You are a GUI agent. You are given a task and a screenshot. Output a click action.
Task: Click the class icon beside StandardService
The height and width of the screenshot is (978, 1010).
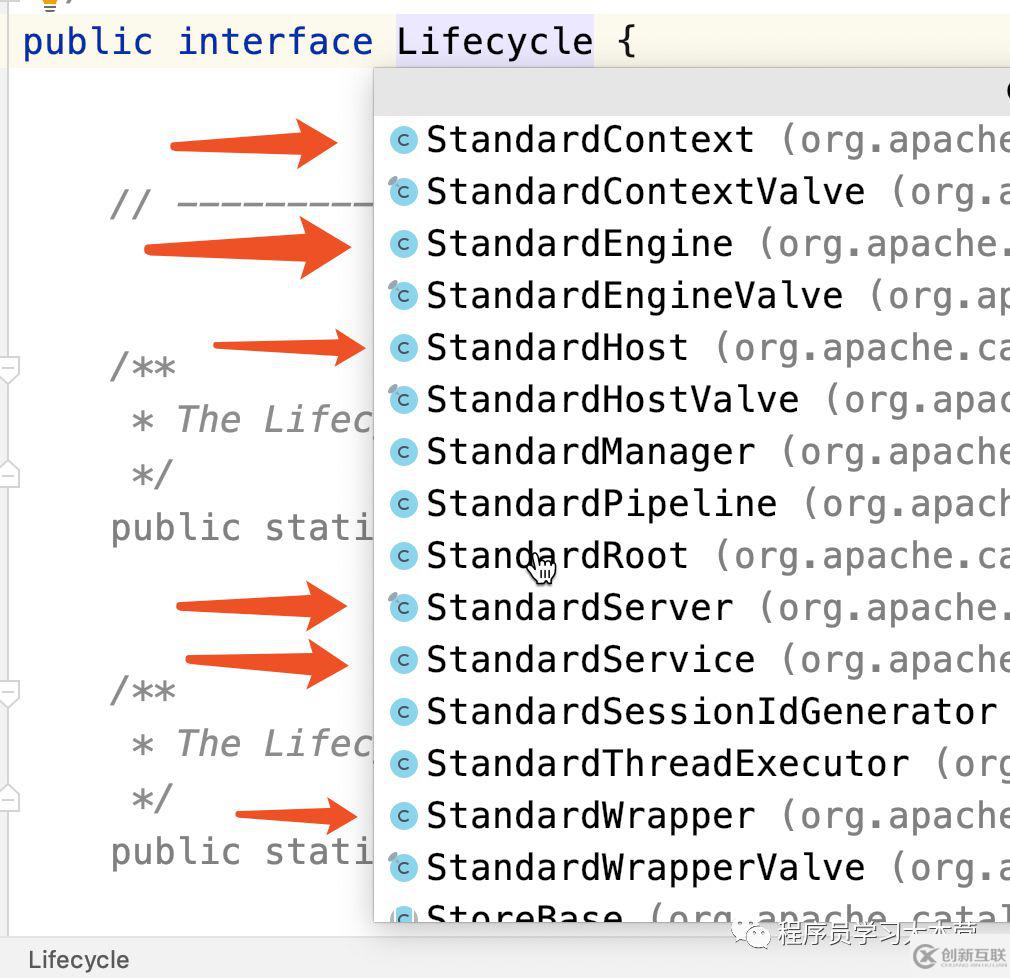[403, 660]
